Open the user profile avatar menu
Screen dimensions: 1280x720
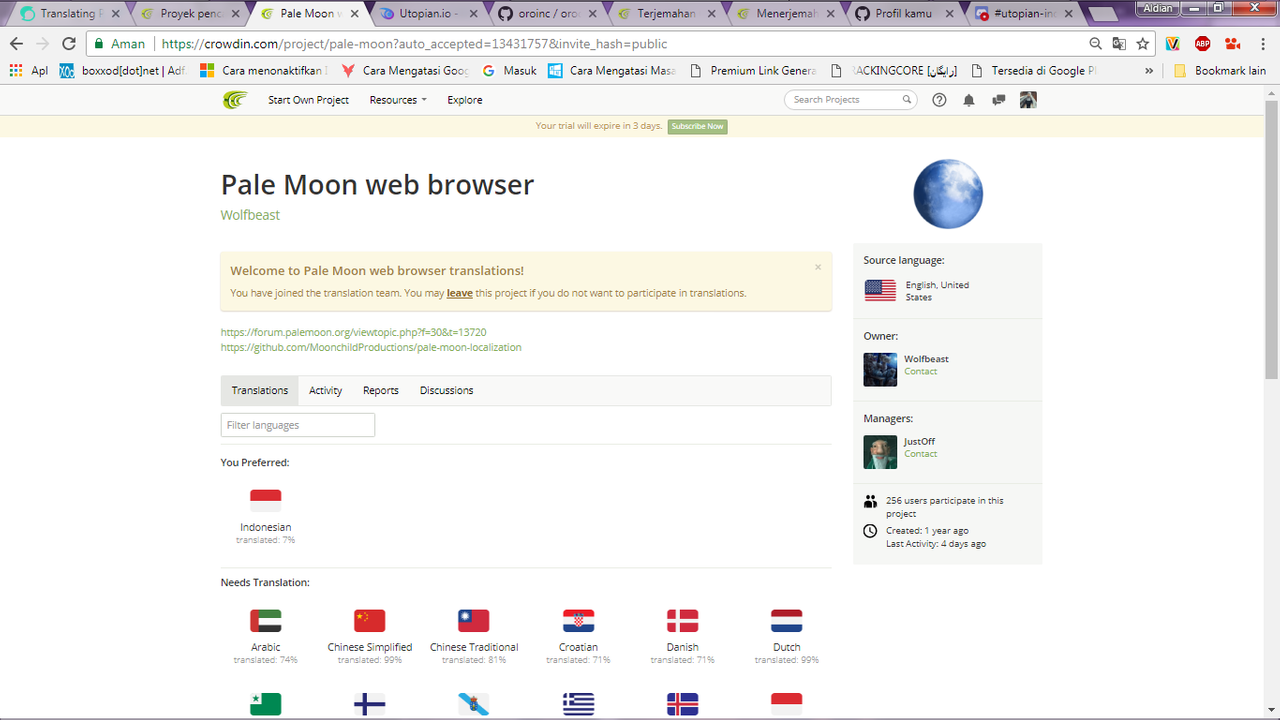1028,100
